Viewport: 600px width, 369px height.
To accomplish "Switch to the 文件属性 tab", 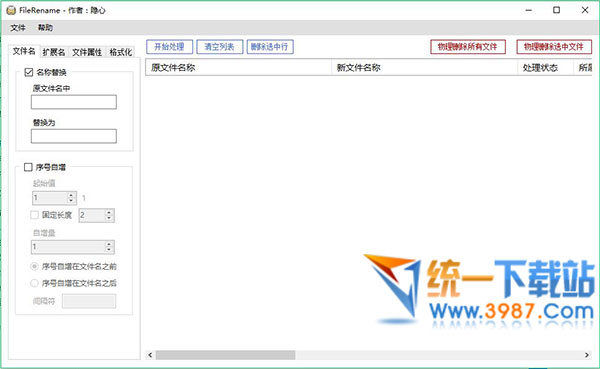I will tap(87, 52).
